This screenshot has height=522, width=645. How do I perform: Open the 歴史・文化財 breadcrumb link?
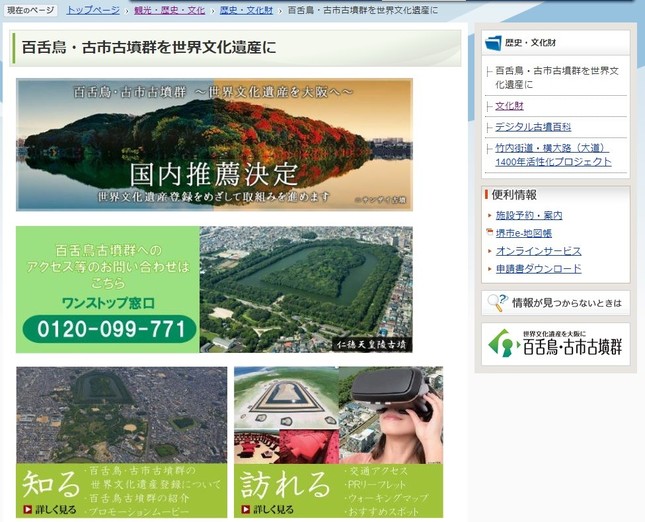[246, 10]
